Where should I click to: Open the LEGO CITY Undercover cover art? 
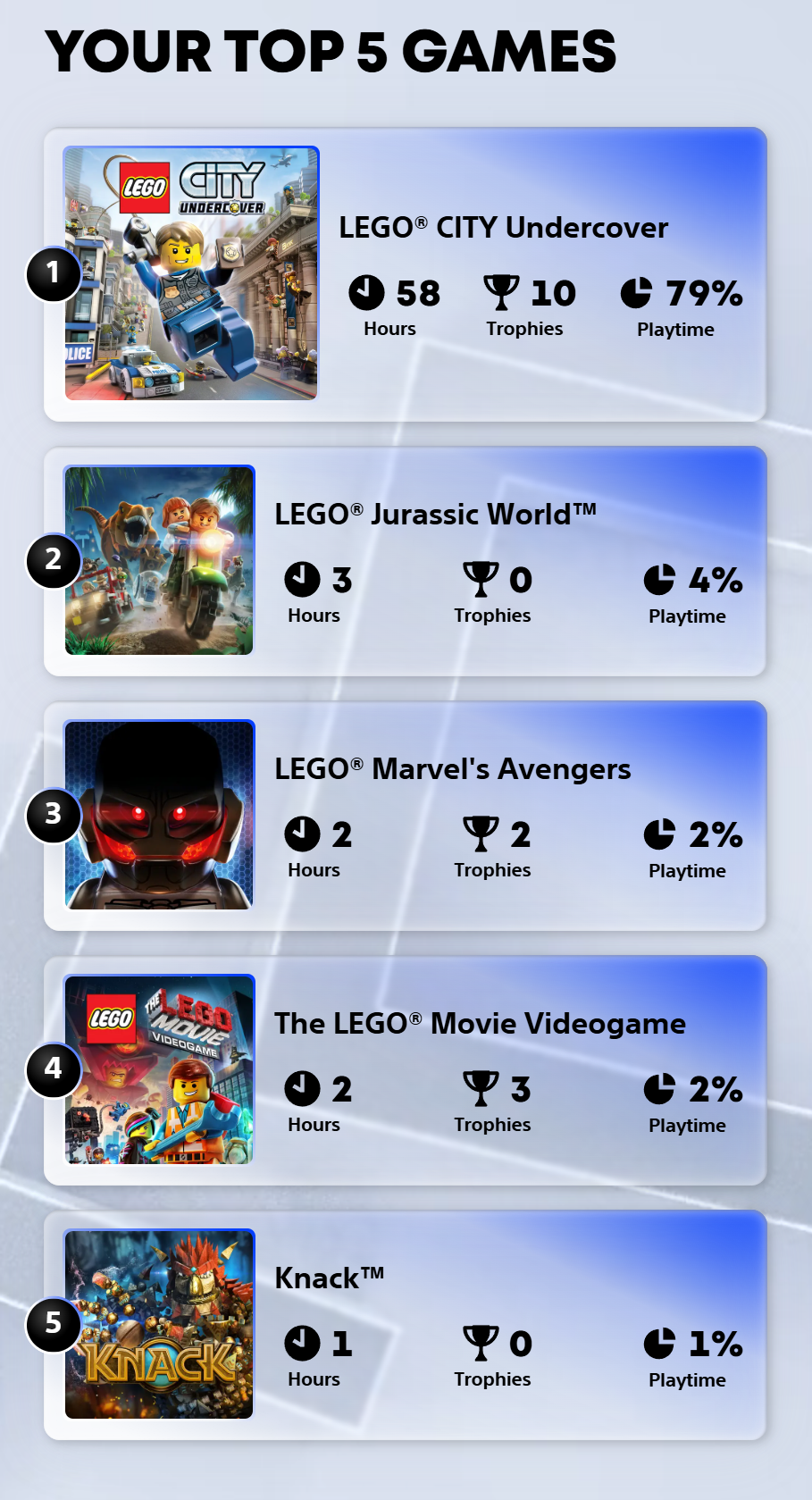pyautogui.click(x=191, y=273)
